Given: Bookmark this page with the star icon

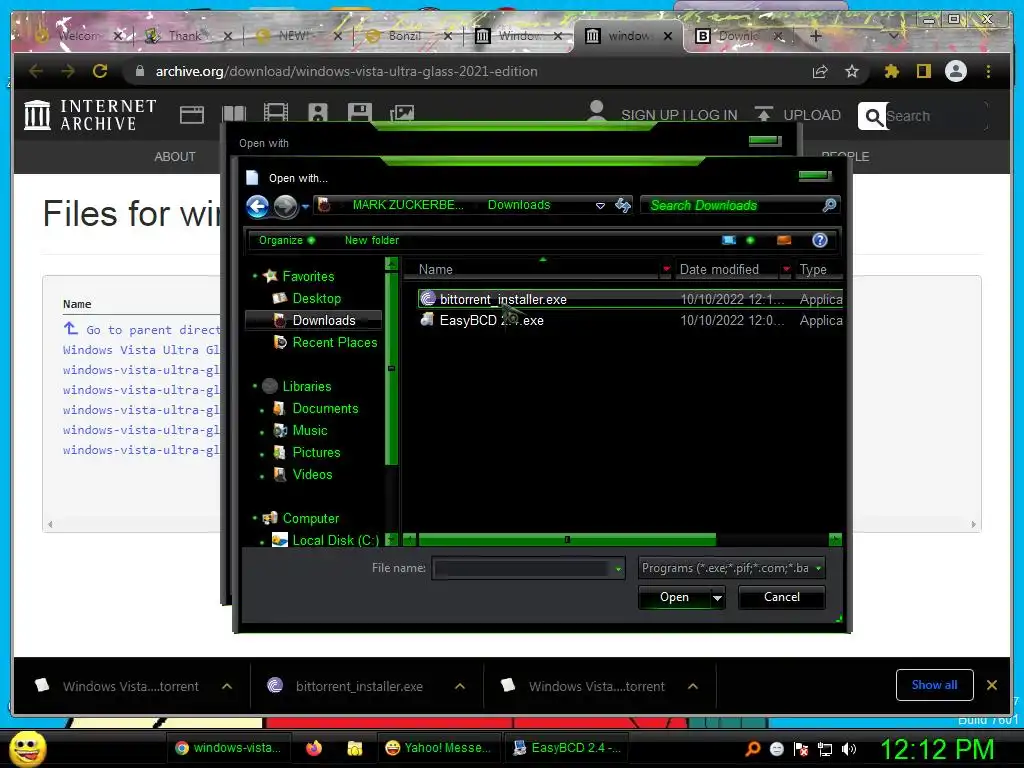Looking at the screenshot, I should (852, 71).
